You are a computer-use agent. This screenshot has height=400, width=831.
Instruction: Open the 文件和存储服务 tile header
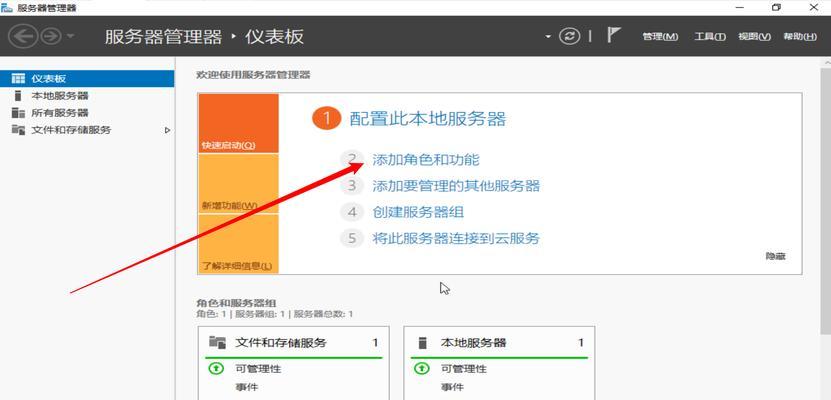294,342
